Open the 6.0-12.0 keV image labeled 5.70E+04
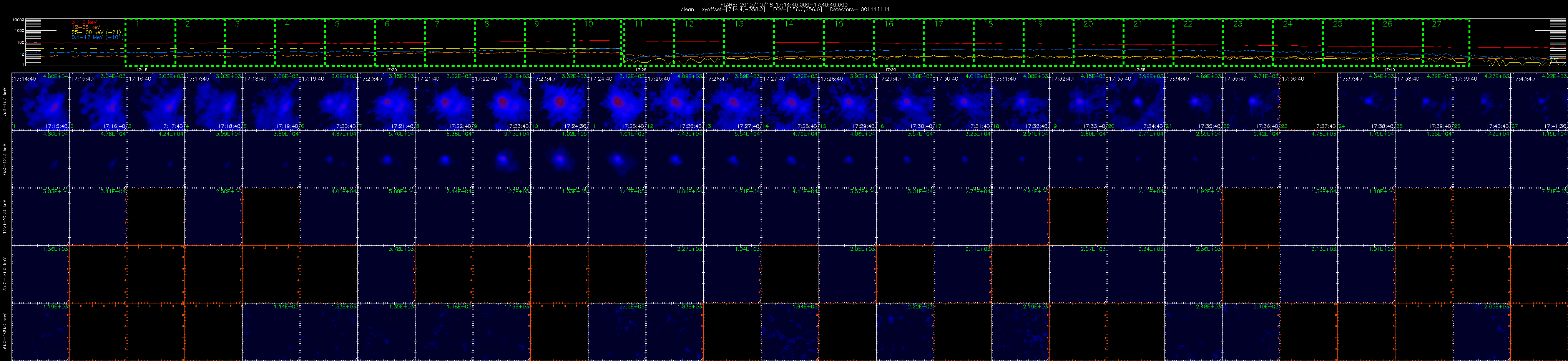 (x=387, y=159)
